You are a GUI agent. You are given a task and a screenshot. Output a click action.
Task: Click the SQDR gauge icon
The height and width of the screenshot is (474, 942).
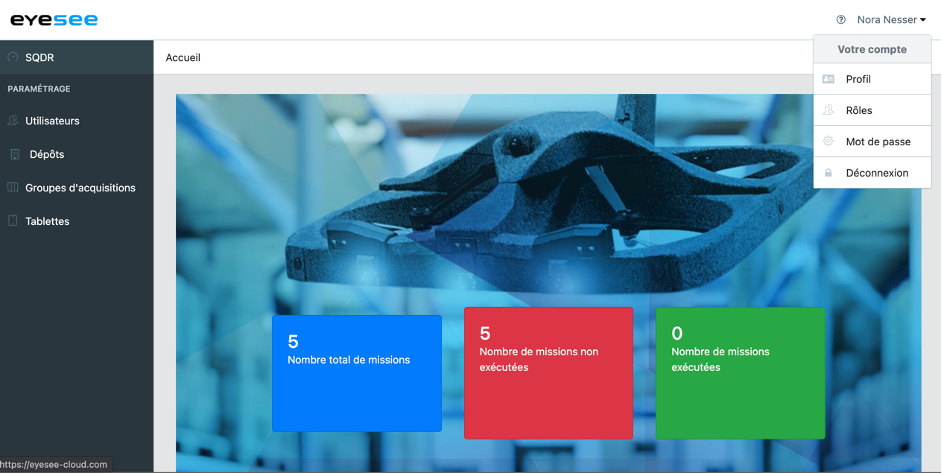pos(13,57)
